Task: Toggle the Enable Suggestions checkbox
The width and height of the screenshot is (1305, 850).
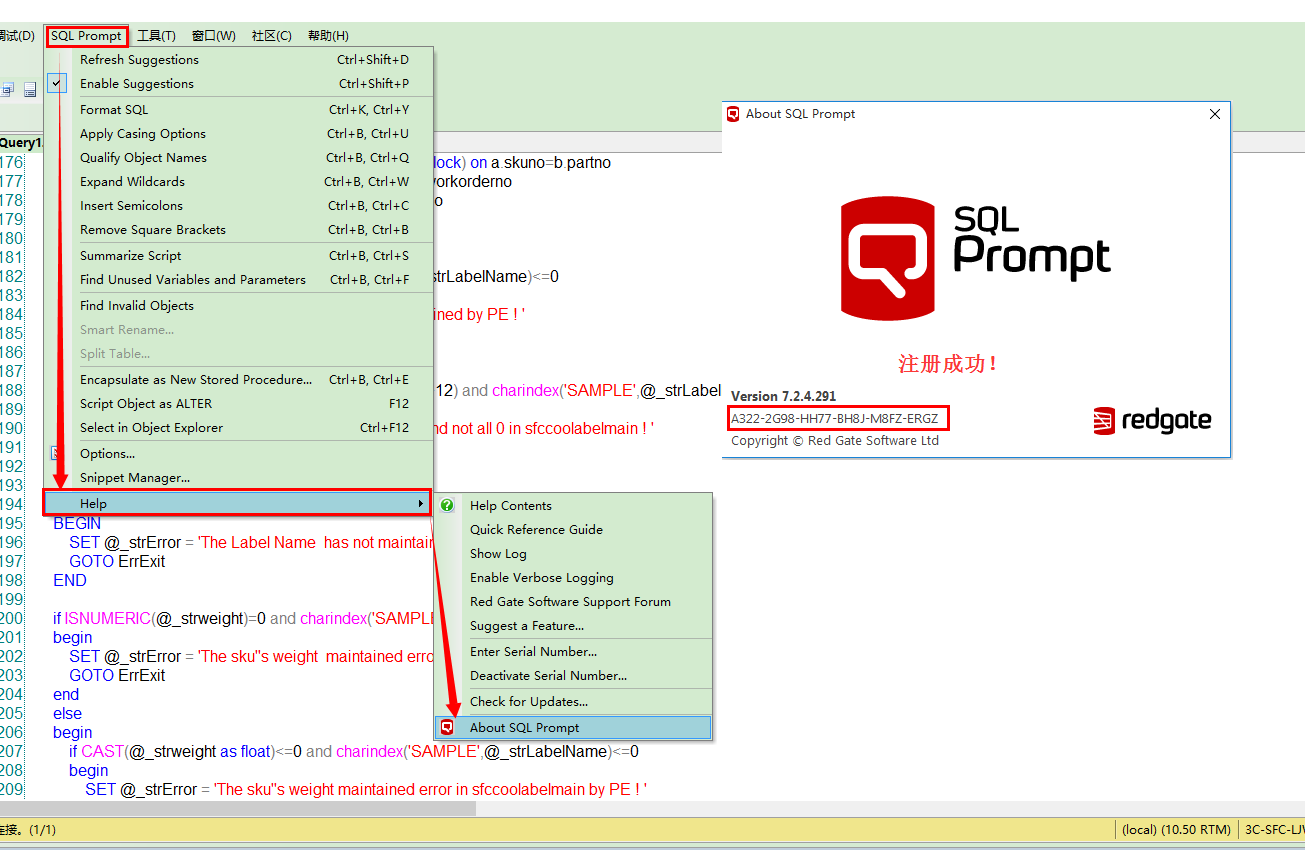Action: (56, 83)
